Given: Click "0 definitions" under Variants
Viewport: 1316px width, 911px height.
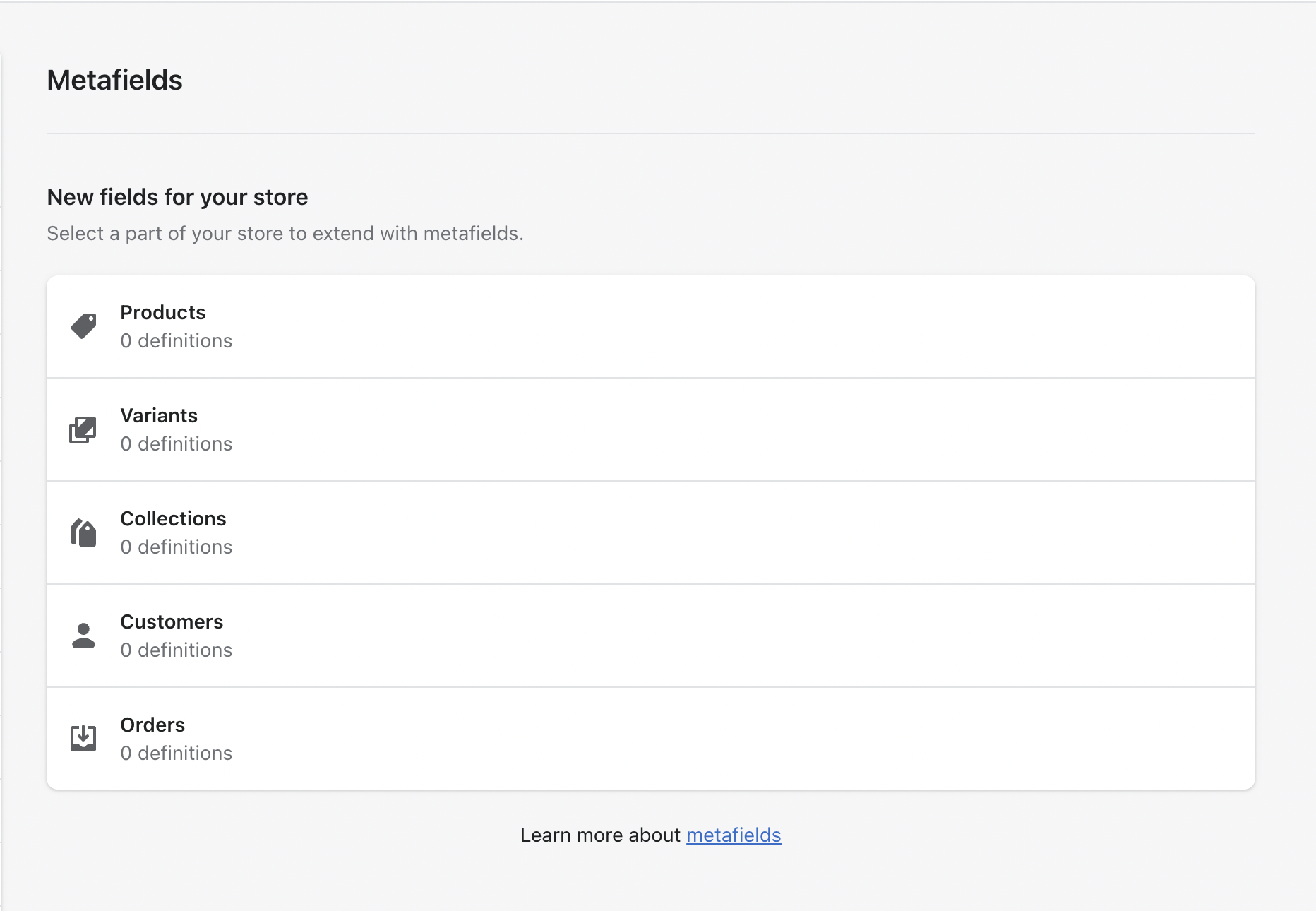Looking at the screenshot, I should click(176, 443).
